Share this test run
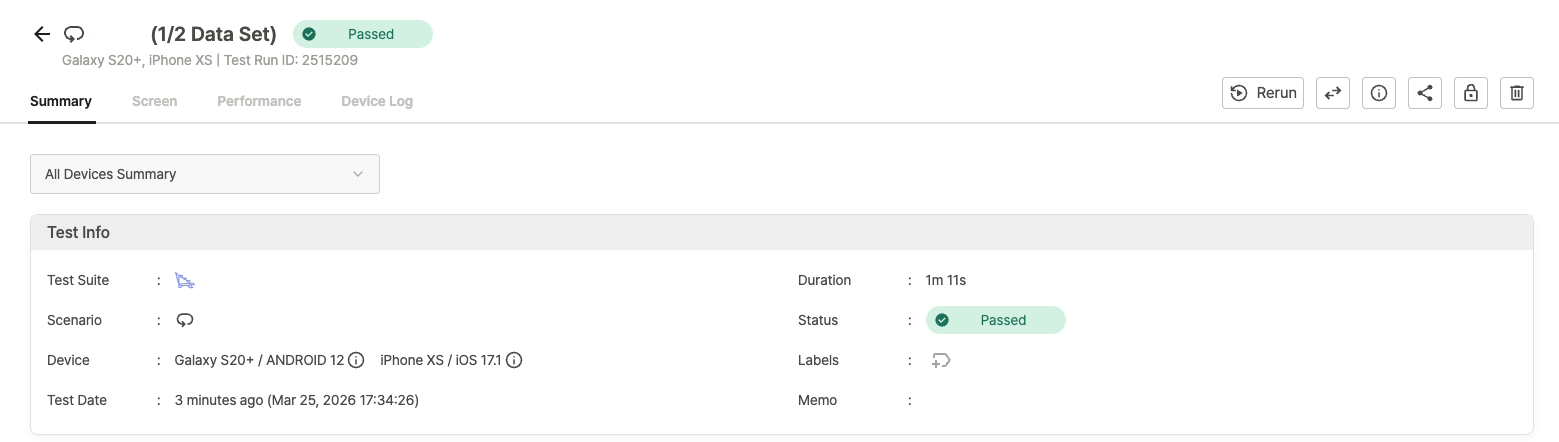 1425,93
